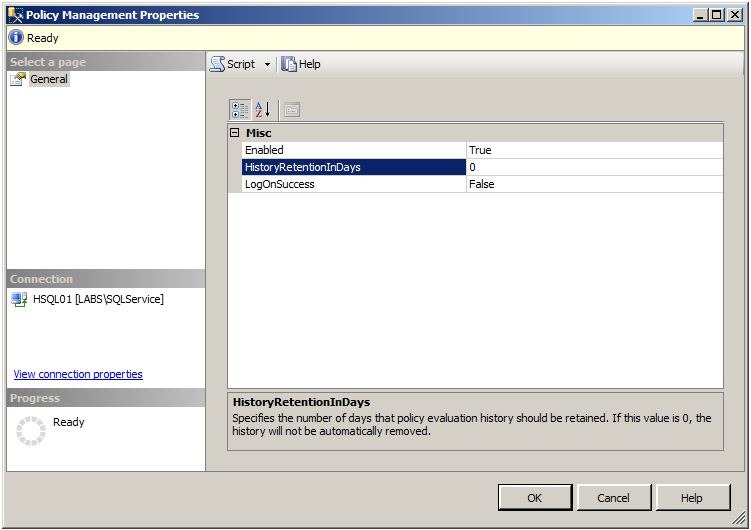Maximize the Policy Management Properties window
The height and width of the screenshot is (530, 751).
717,15
